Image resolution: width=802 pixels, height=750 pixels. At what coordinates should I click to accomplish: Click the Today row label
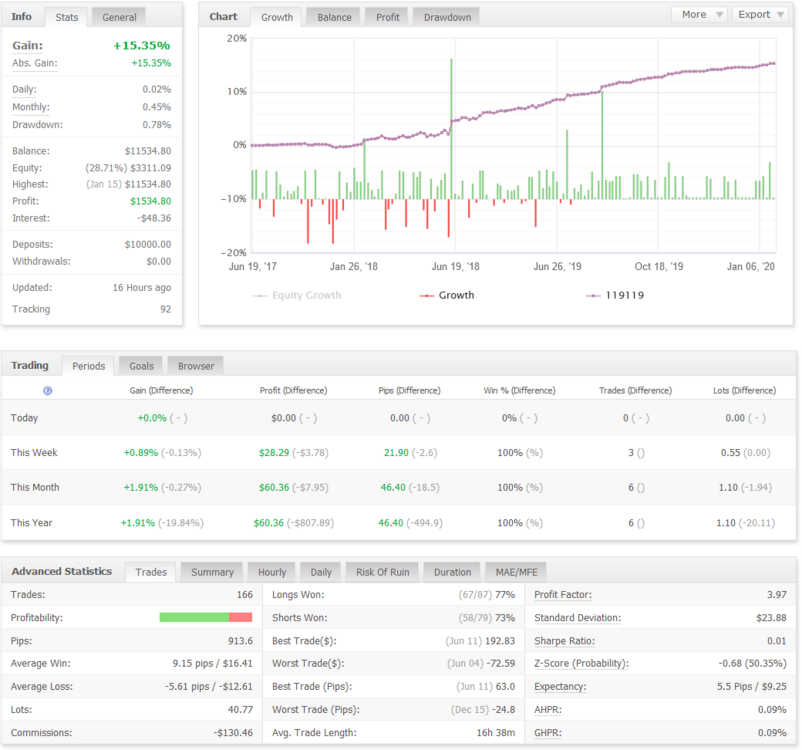pyautogui.click(x=25, y=418)
